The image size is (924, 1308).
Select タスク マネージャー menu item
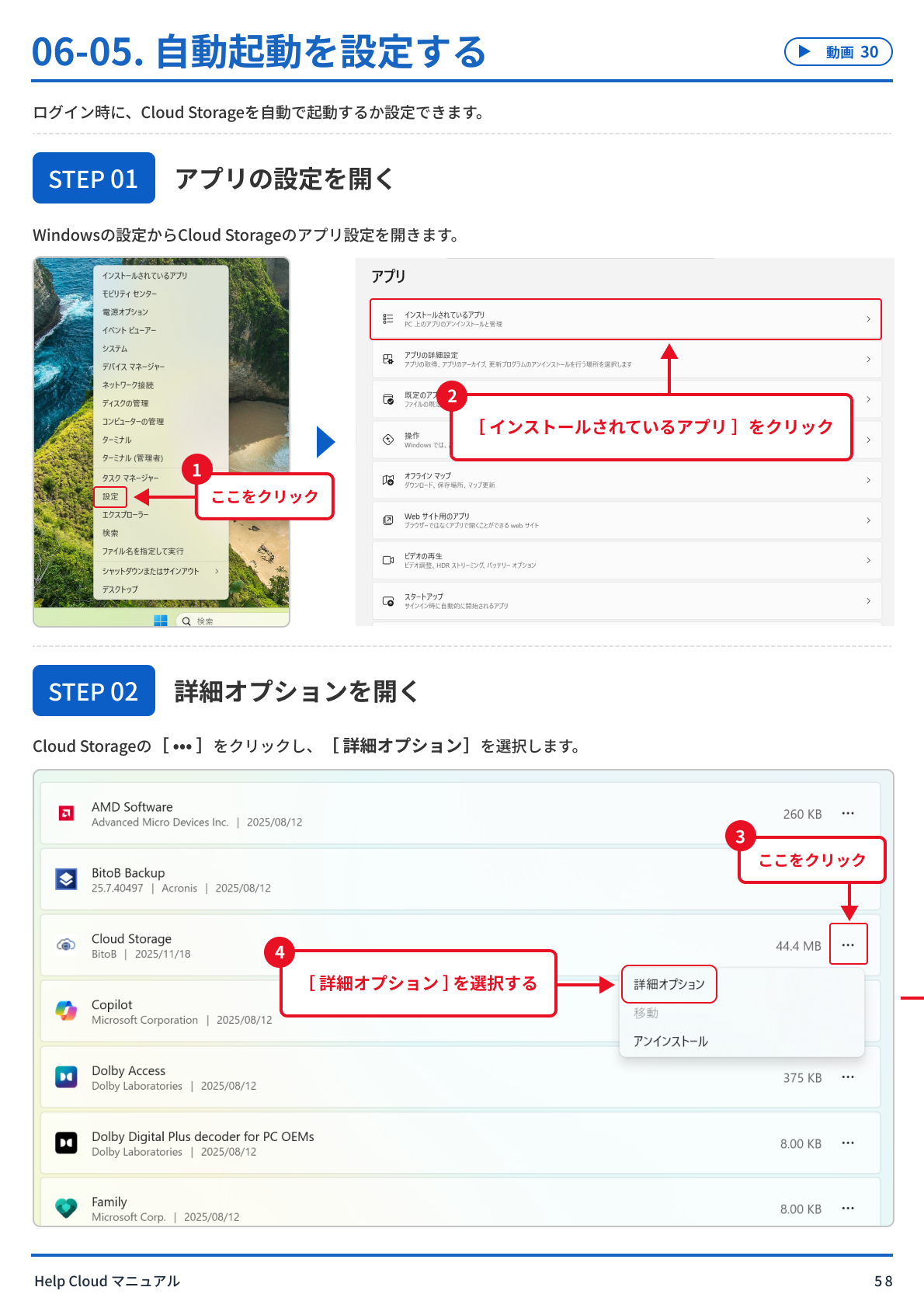[130, 478]
